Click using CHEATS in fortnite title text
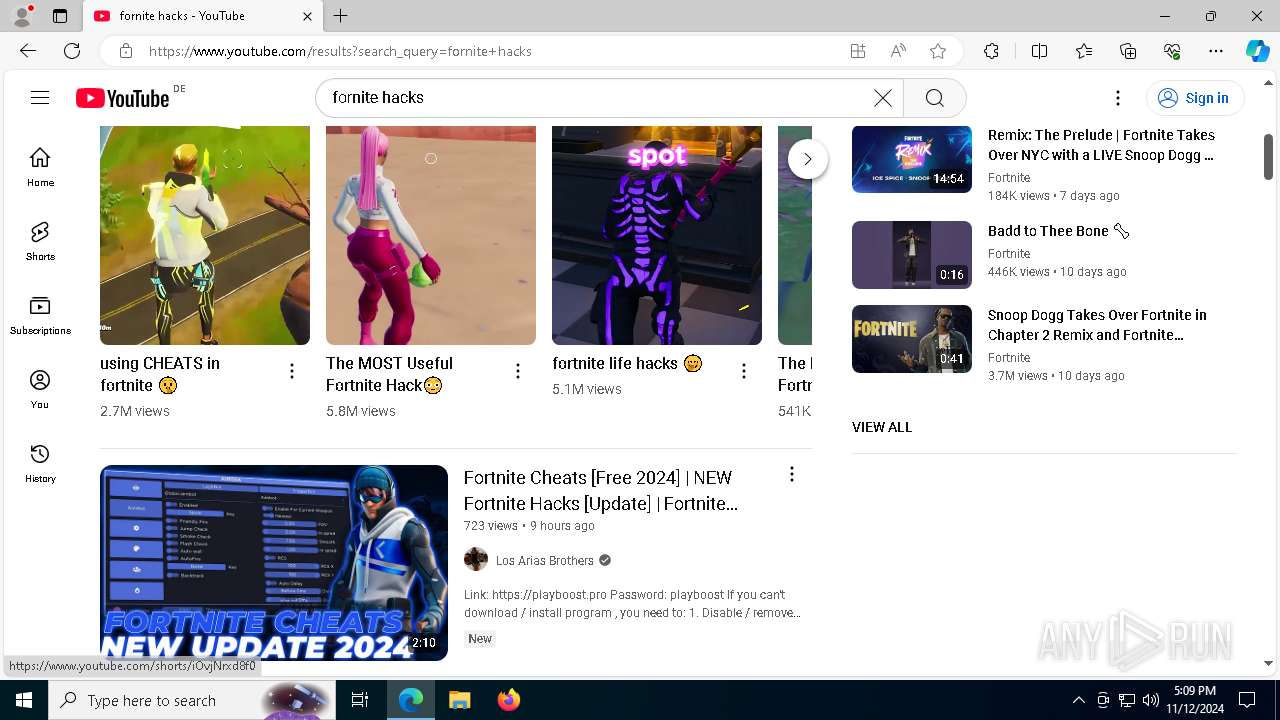The width and height of the screenshot is (1280, 720). pyautogui.click(x=160, y=374)
